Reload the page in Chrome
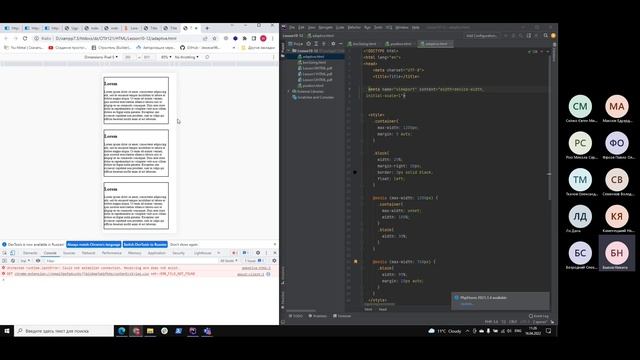Viewport: 640px width, 360px height. tap(25, 38)
